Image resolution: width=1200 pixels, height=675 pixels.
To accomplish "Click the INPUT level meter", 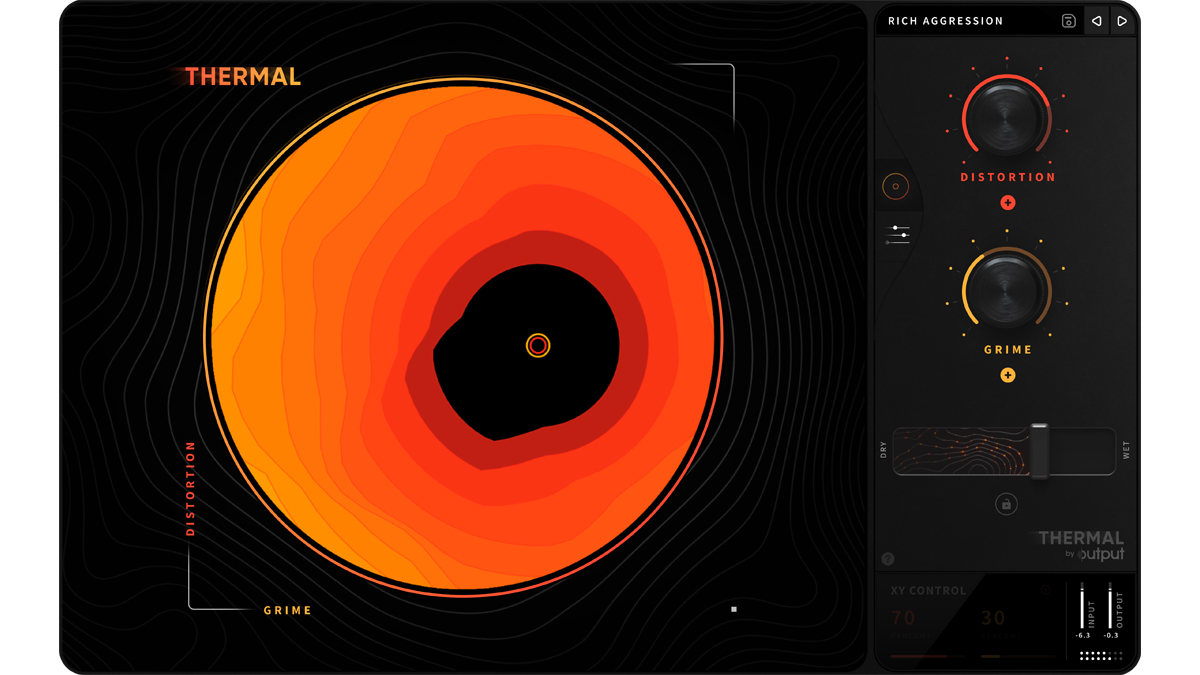I will tap(1083, 606).
